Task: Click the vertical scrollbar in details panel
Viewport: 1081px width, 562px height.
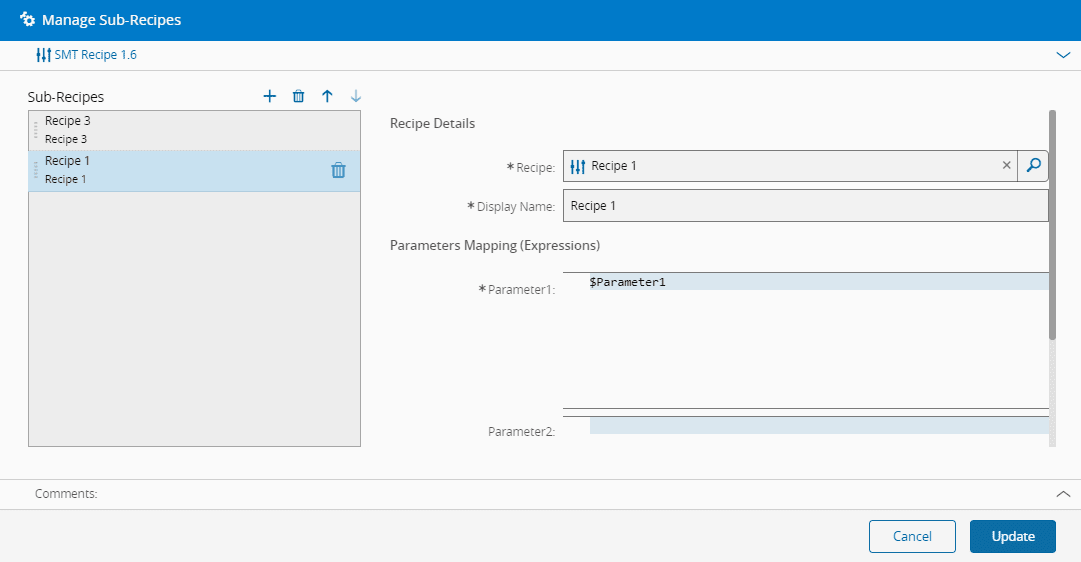Action: coord(1051,225)
